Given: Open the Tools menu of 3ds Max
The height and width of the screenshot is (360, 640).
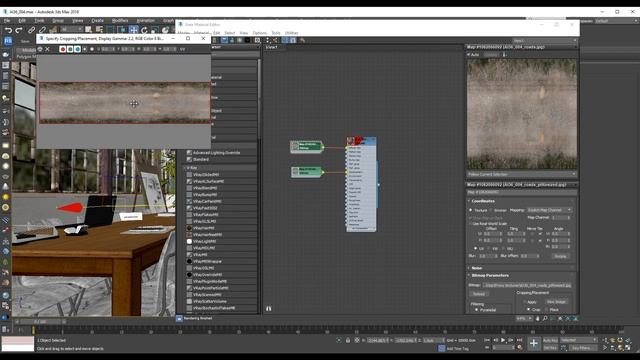Looking at the screenshot, I should click(x=39, y=20).
